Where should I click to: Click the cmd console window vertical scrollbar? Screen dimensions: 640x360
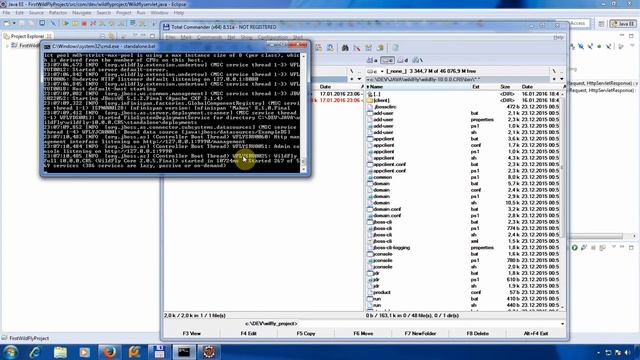(303, 112)
